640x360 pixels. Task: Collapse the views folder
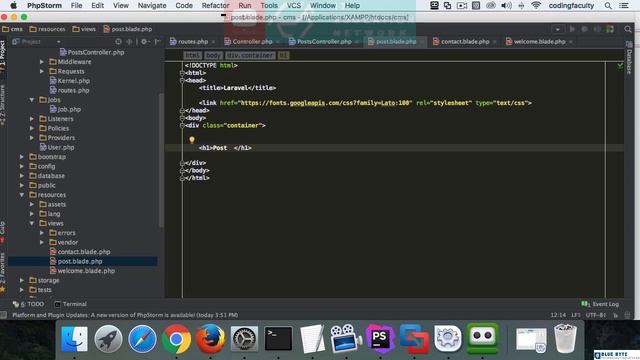tap(31, 223)
